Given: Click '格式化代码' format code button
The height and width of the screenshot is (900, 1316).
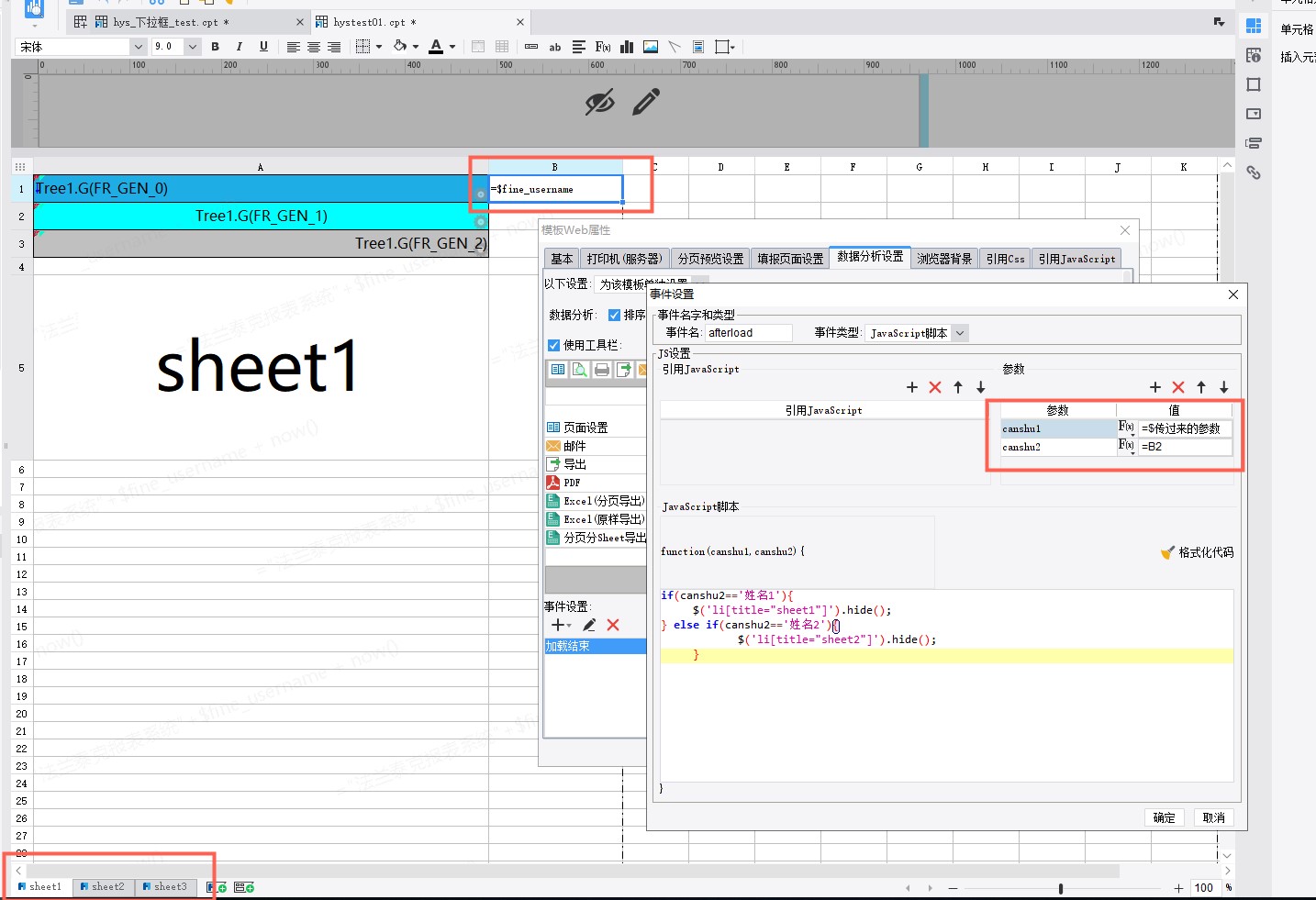Looking at the screenshot, I should 1197,552.
